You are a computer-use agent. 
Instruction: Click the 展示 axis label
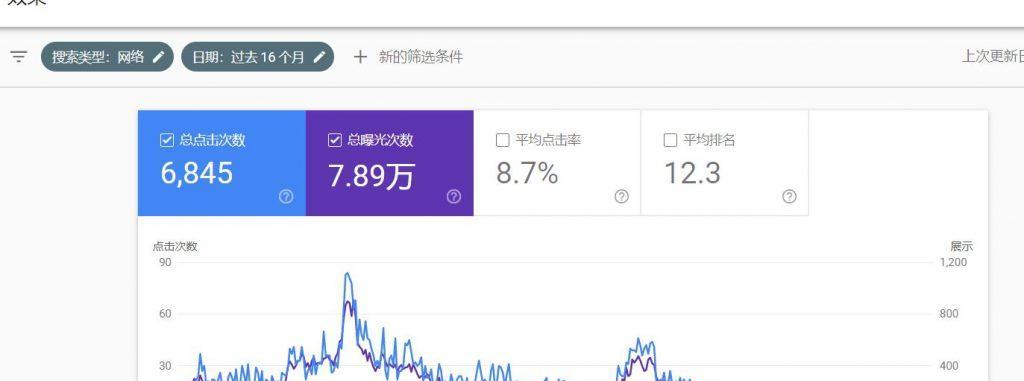961,246
